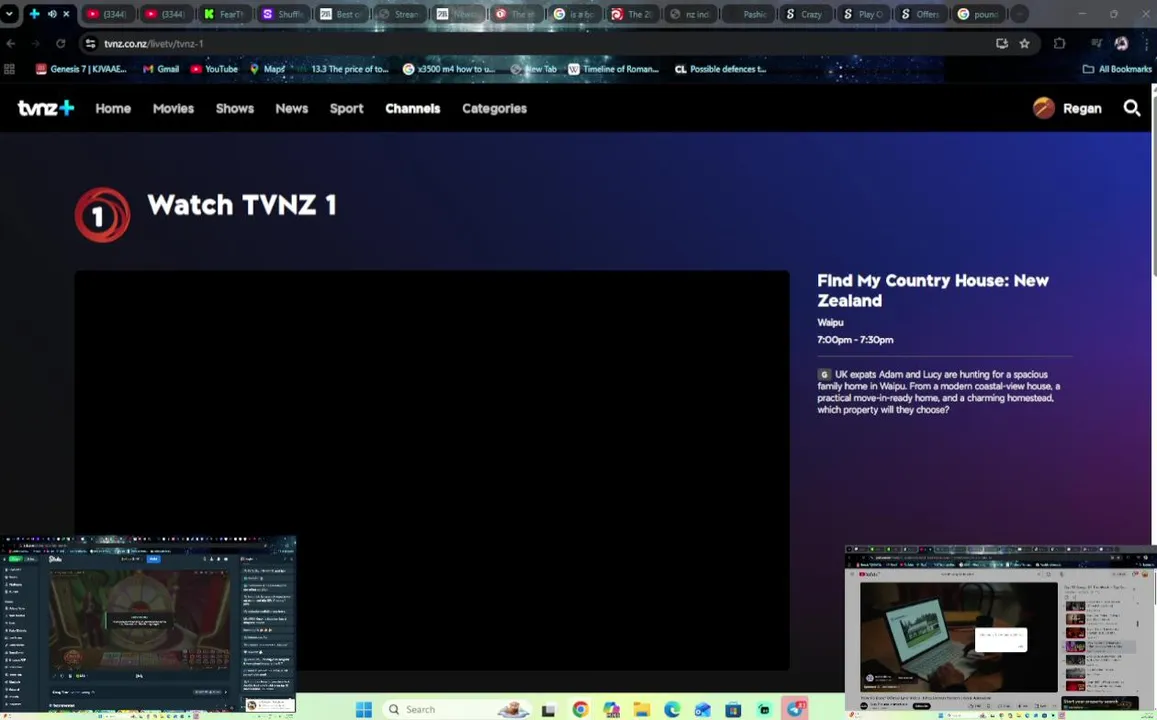Select the Channels menu item
Screen dimensions: 1157x720
[x=412, y=108]
